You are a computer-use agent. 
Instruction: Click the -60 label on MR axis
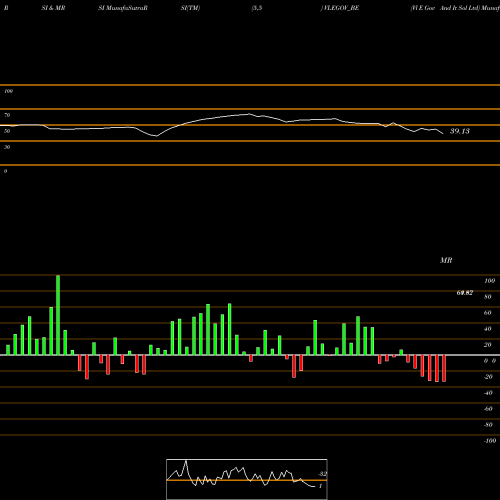488,409
